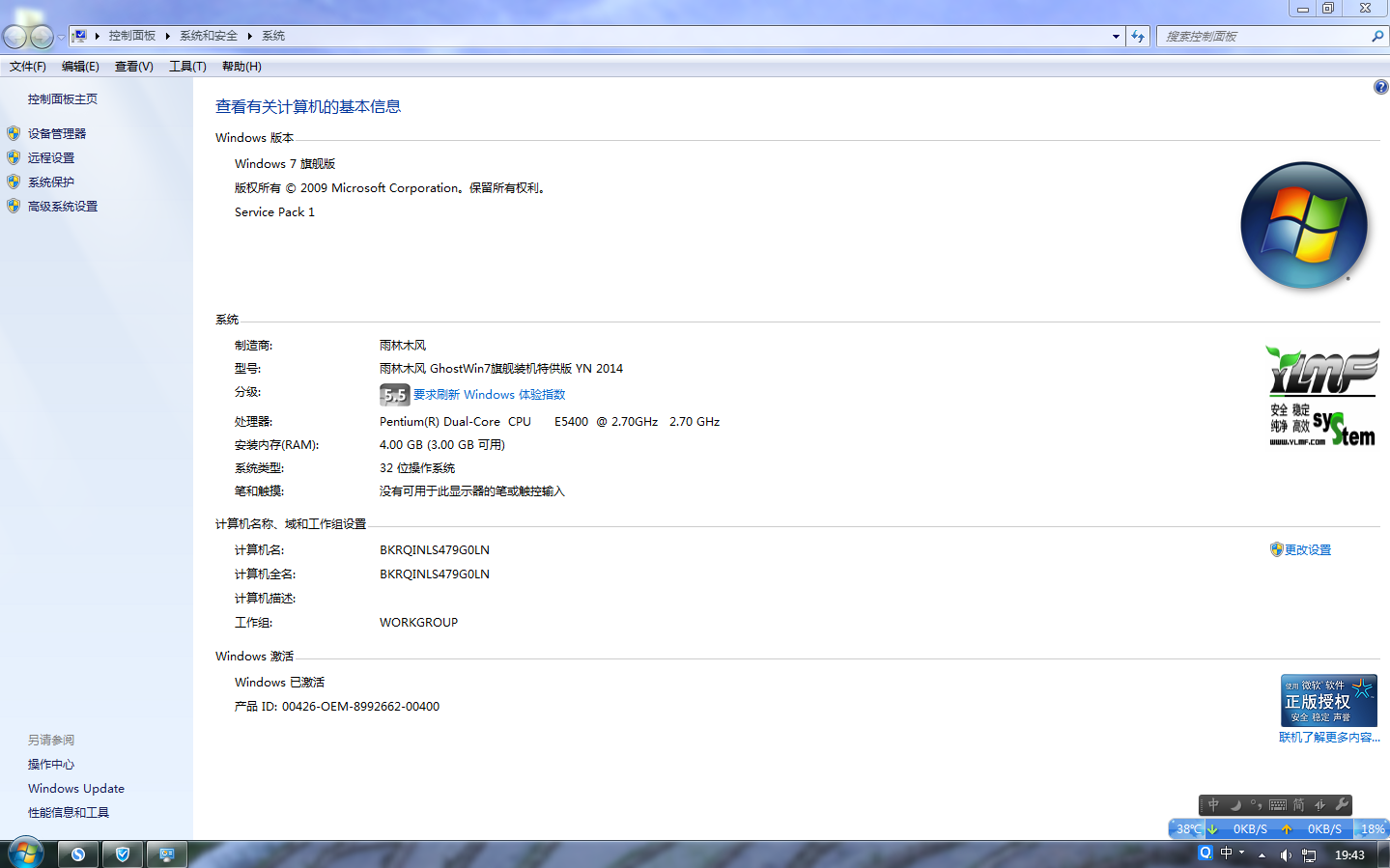Open the 编辑(E) menu
Image resolution: width=1390 pixels, height=868 pixels.
80,67
